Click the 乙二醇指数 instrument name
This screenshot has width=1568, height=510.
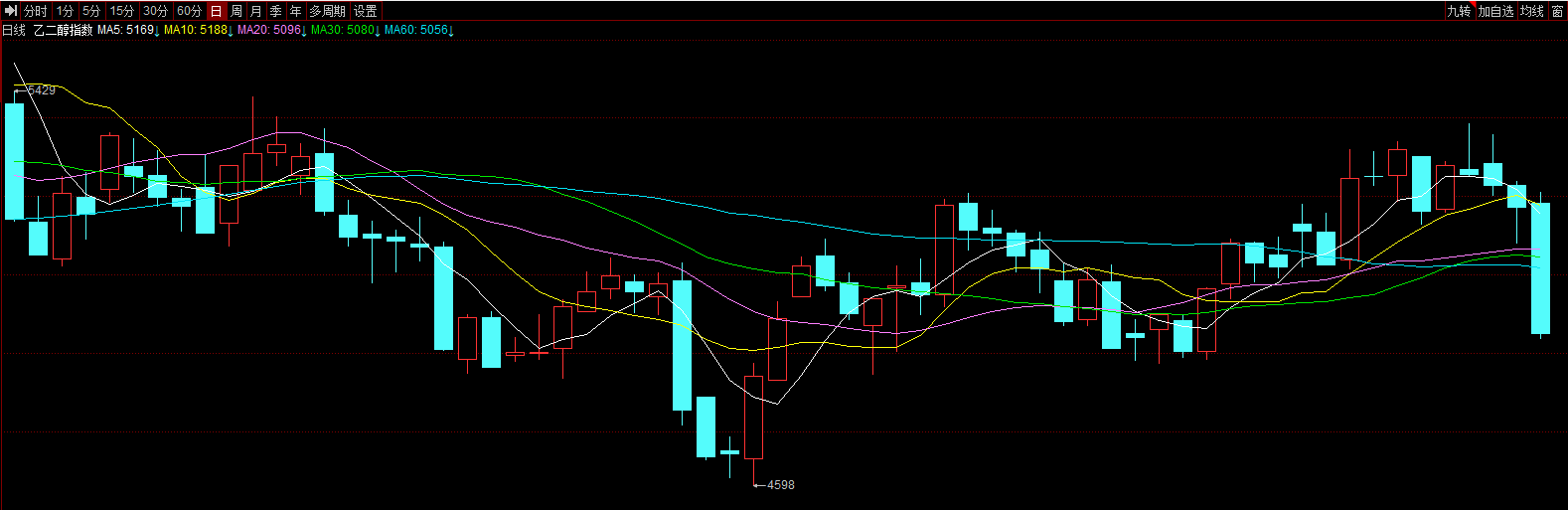[x=63, y=30]
